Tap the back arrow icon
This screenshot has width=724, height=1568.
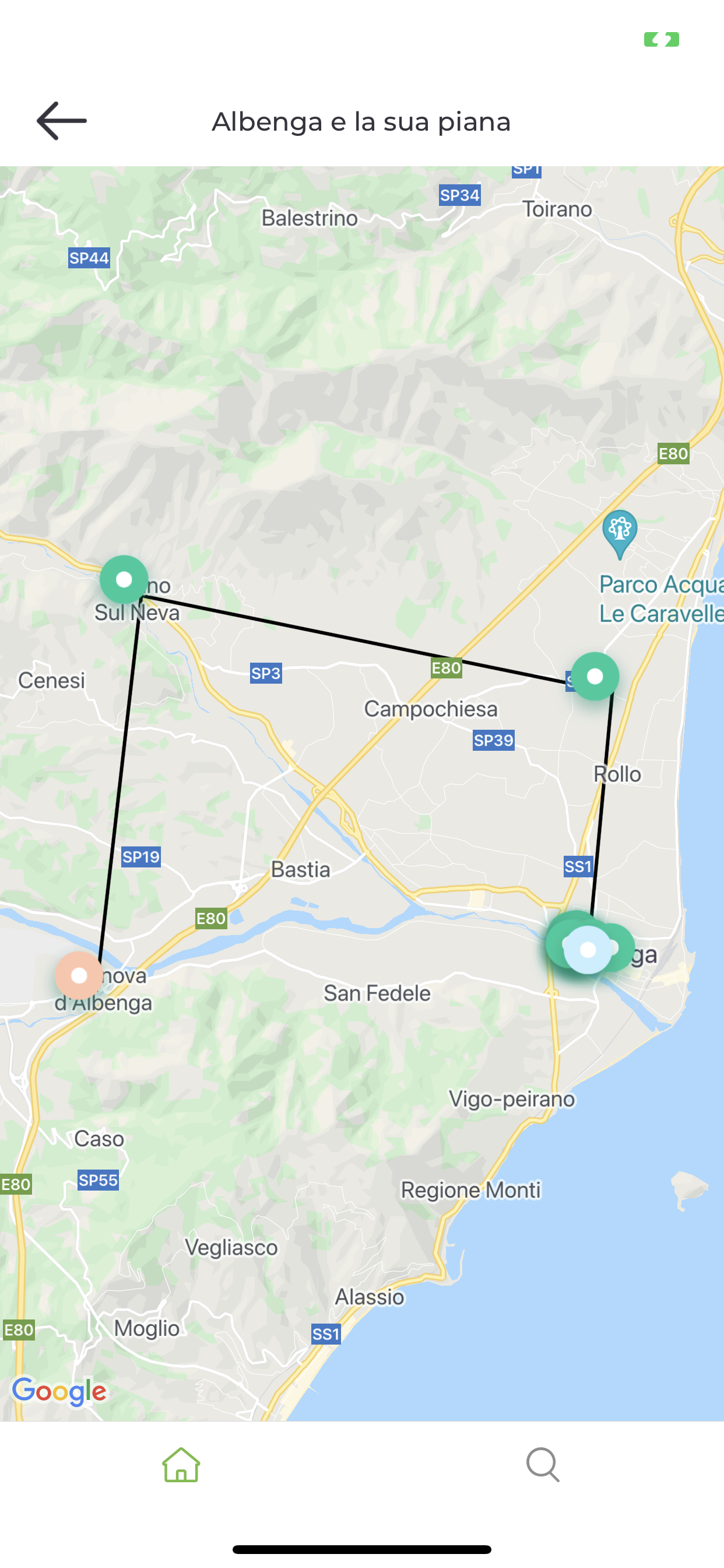61,121
